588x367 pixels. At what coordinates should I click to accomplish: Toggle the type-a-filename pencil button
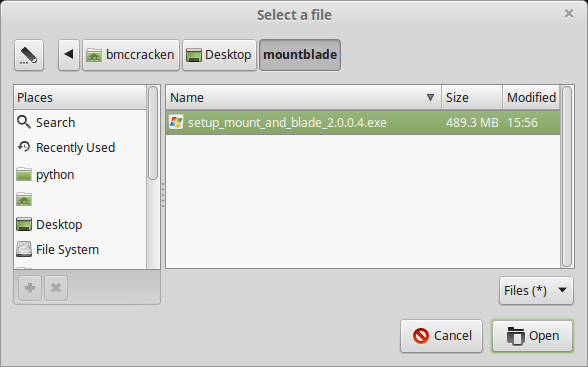click(x=29, y=55)
